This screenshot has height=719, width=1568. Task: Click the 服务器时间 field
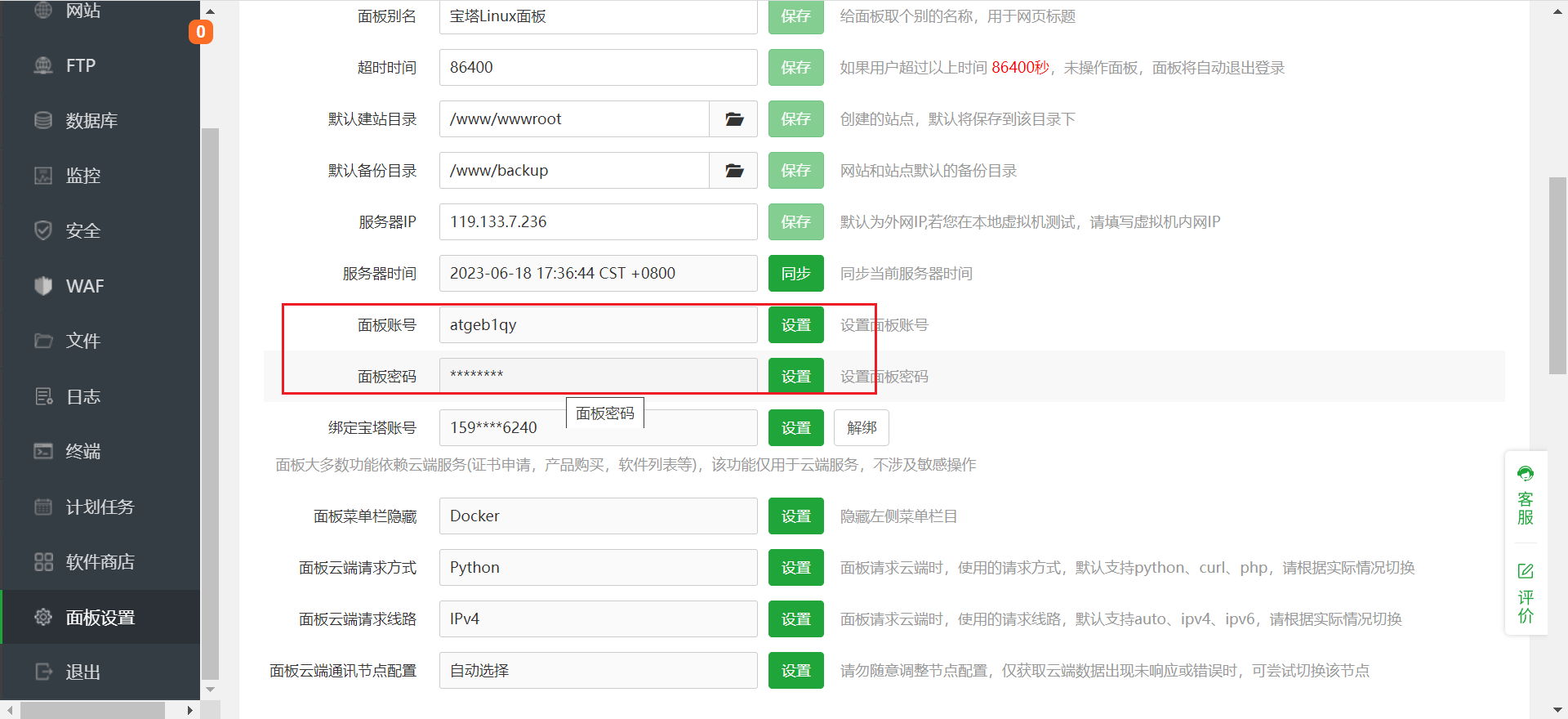(x=599, y=274)
